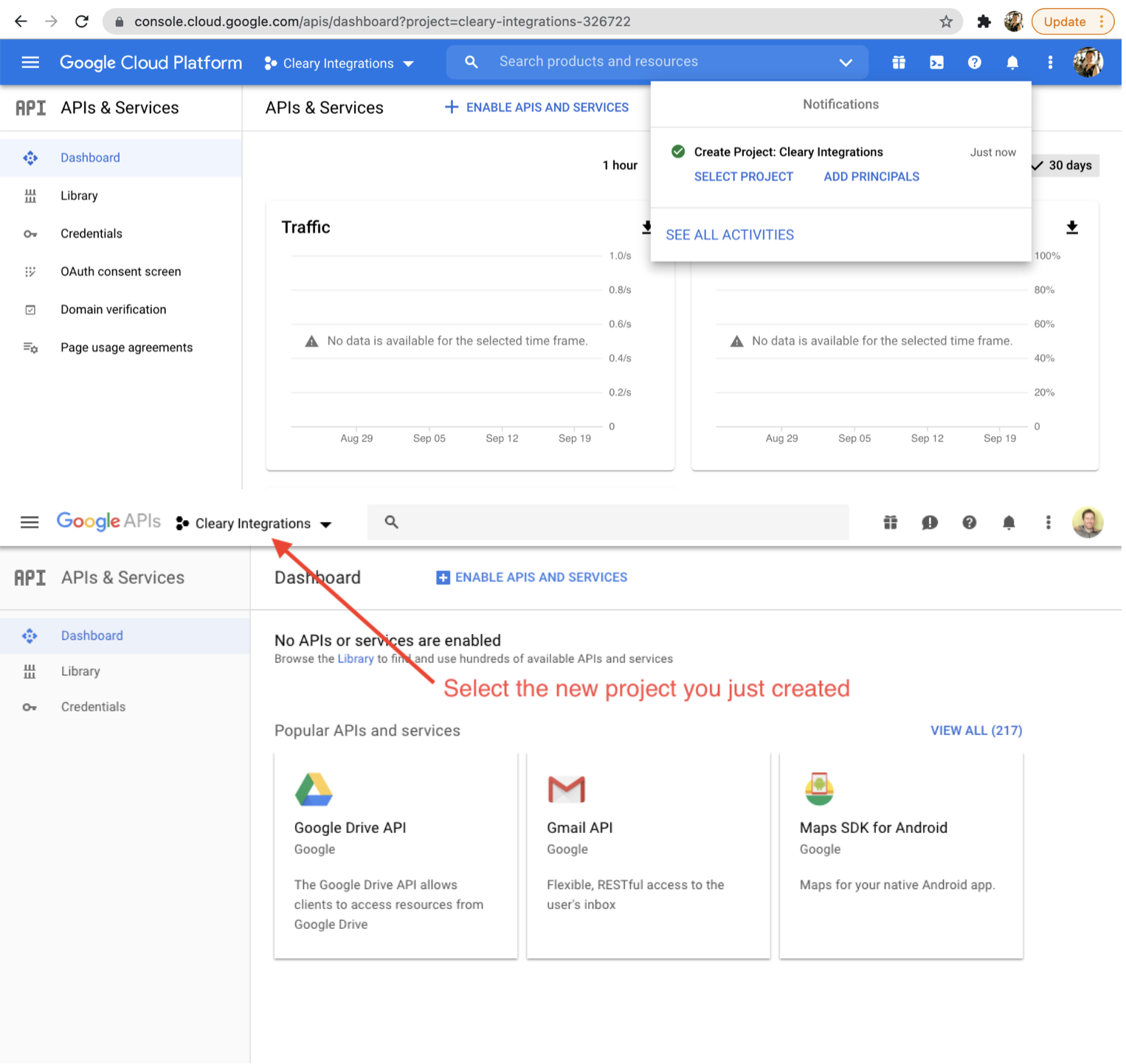Open the Gmail API card
This screenshot has height=1064, width=1126.
[x=649, y=856]
